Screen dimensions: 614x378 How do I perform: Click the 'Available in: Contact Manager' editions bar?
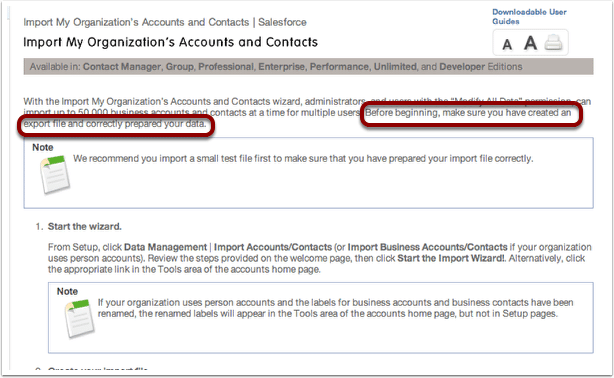309,67
